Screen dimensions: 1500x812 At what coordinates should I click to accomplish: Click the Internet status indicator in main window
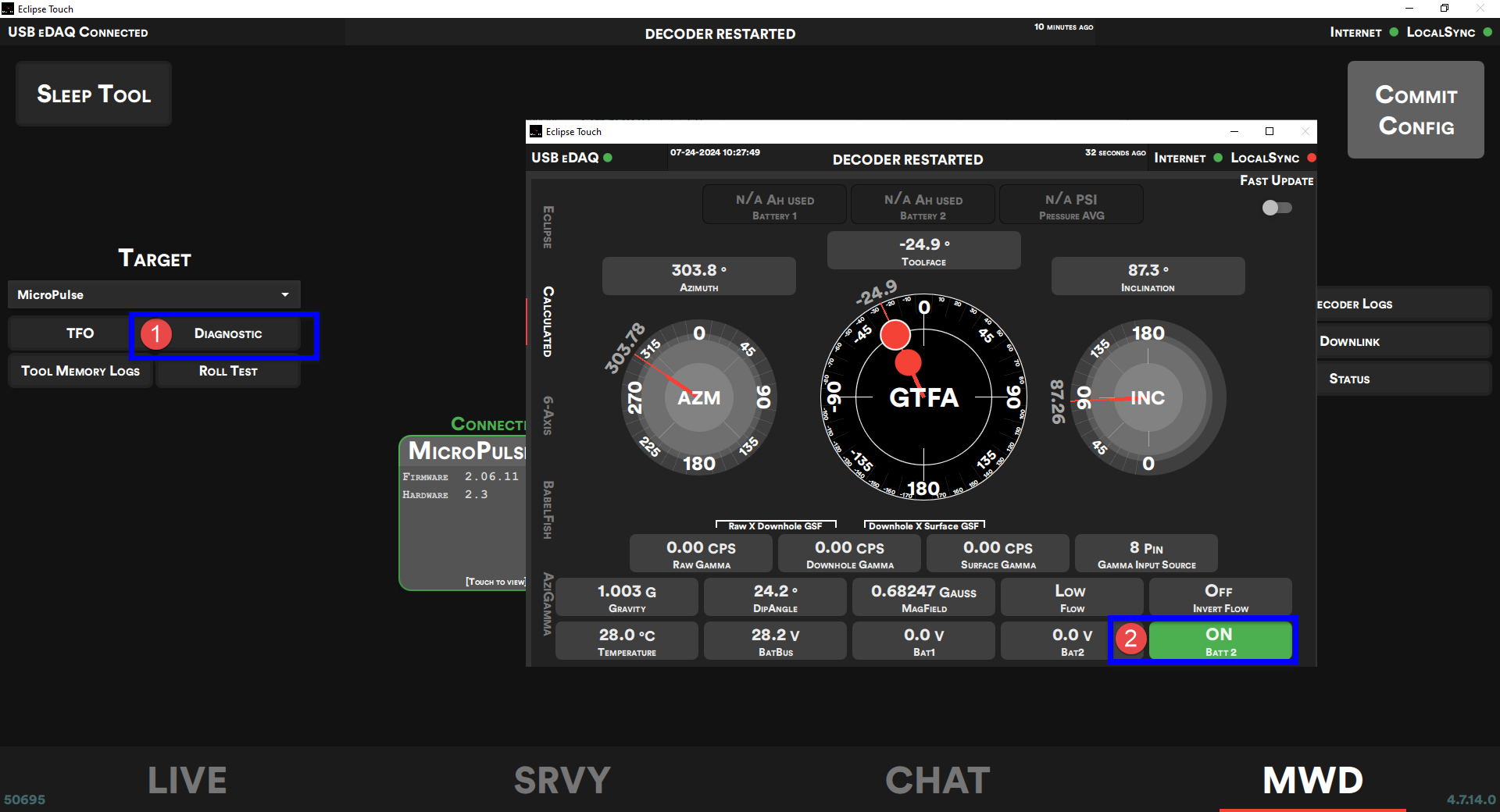click(1394, 32)
